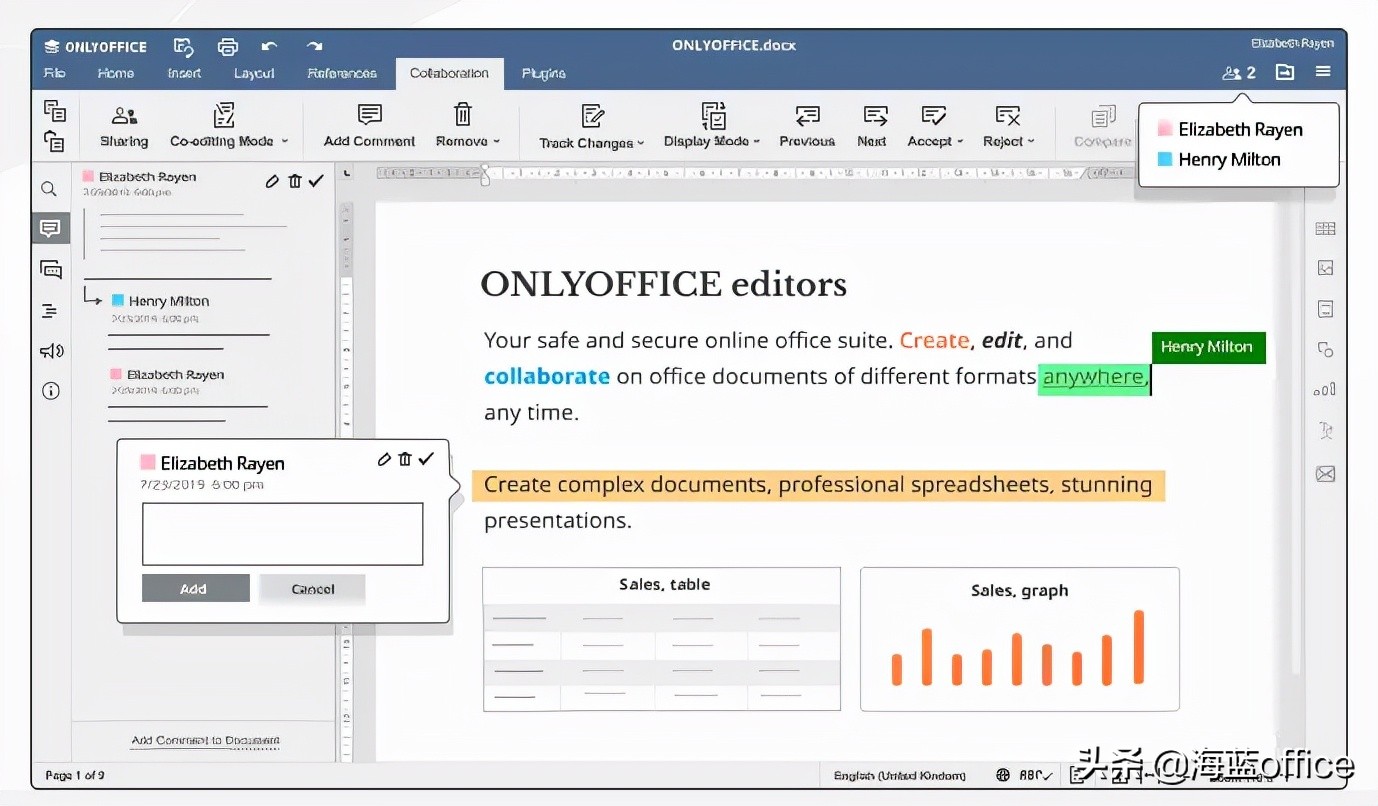Open Mail Merge settings in right sidebar
This screenshot has width=1378, height=806.
click(1326, 474)
